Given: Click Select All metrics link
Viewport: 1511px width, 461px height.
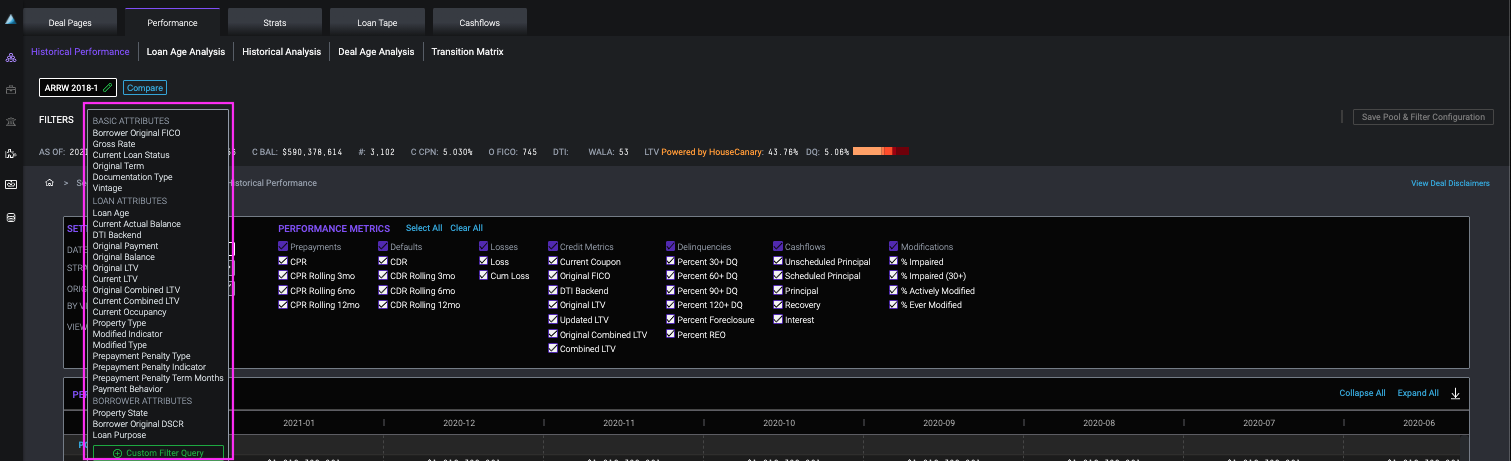Looking at the screenshot, I should pos(424,228).
